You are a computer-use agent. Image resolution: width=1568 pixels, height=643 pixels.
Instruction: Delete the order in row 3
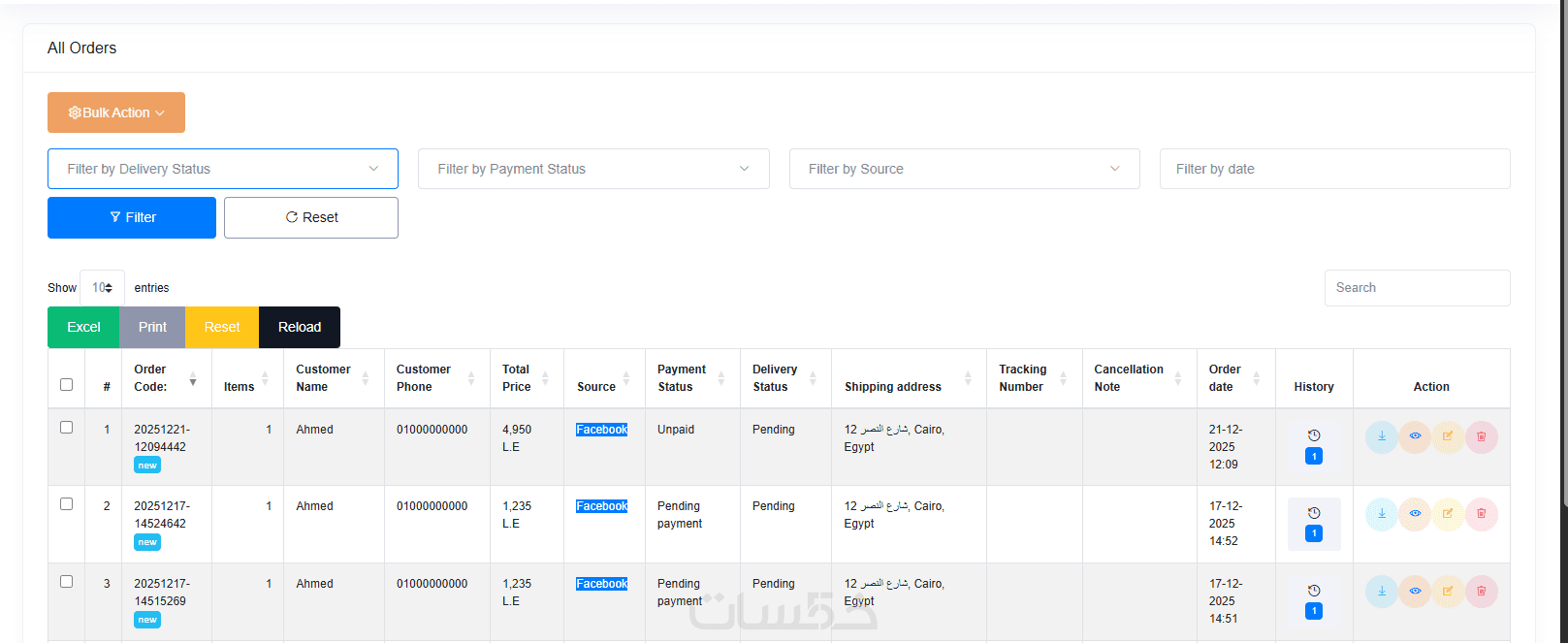tap(1481, 592)
